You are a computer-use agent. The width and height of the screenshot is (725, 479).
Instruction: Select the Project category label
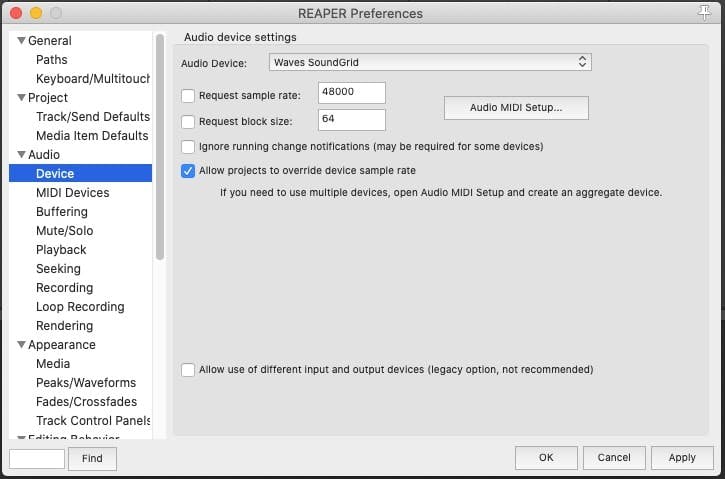pyautogui.click(x=48, y=98)
